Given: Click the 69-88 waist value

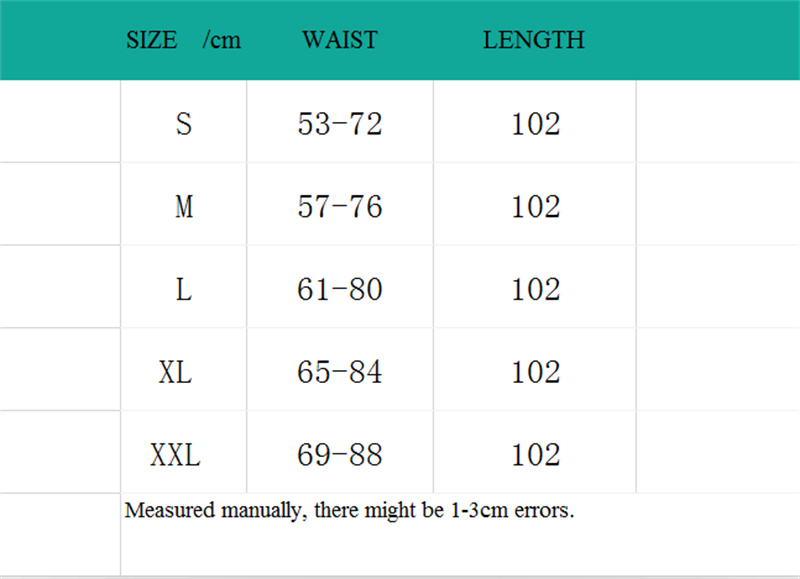Looking at the screenshot, I should point(340,456).
